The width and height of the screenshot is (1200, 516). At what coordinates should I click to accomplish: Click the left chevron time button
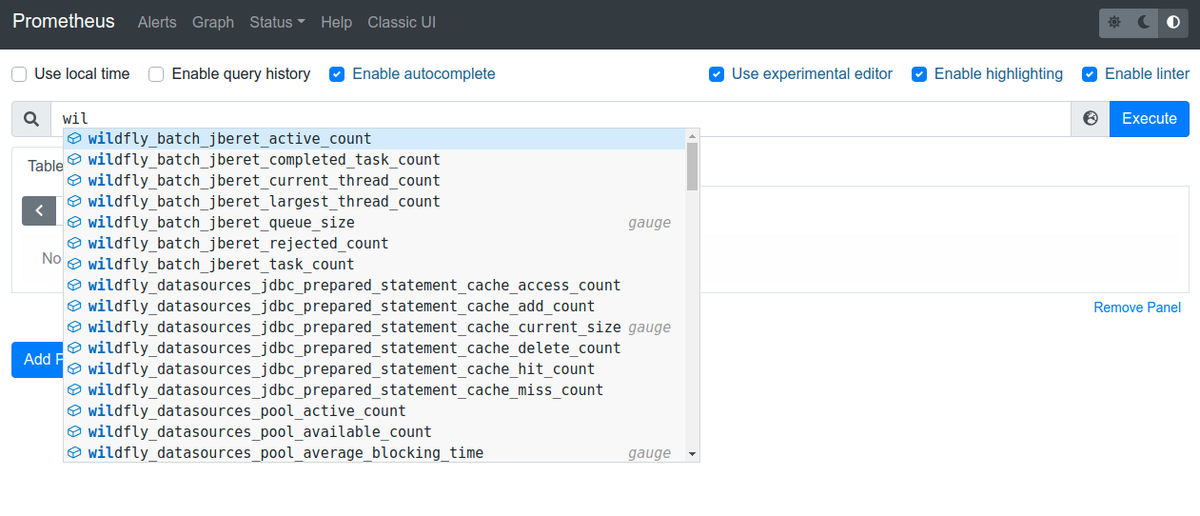pyautogui.click(x=39, y=211)
